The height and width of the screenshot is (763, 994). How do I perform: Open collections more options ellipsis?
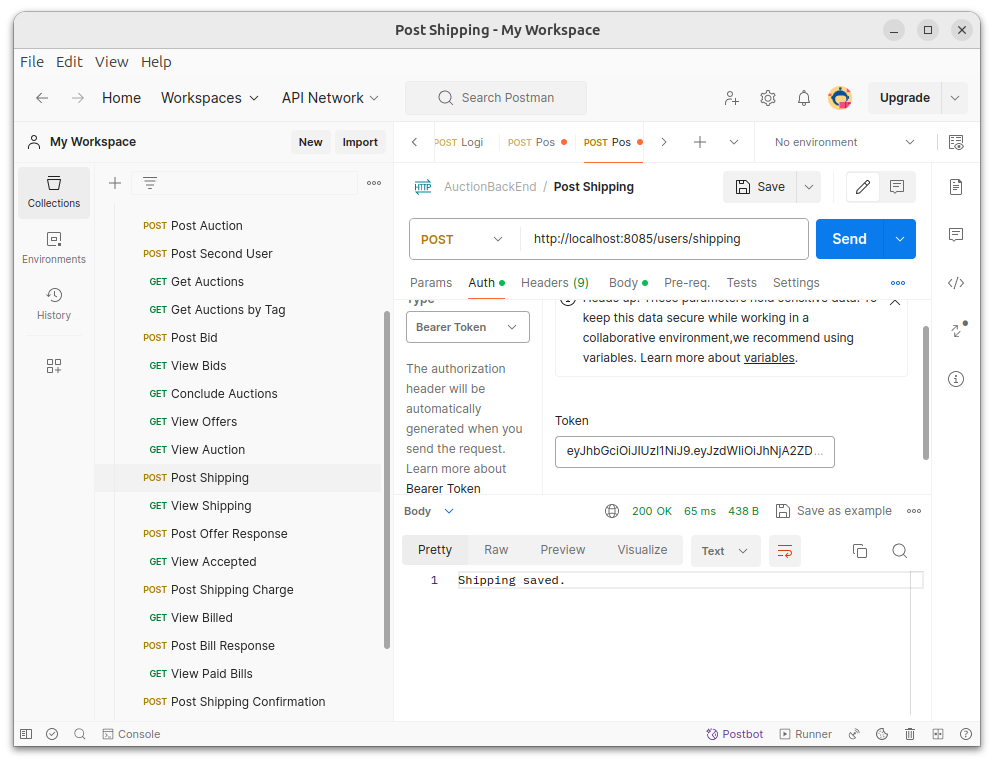(x=374, y=183)
